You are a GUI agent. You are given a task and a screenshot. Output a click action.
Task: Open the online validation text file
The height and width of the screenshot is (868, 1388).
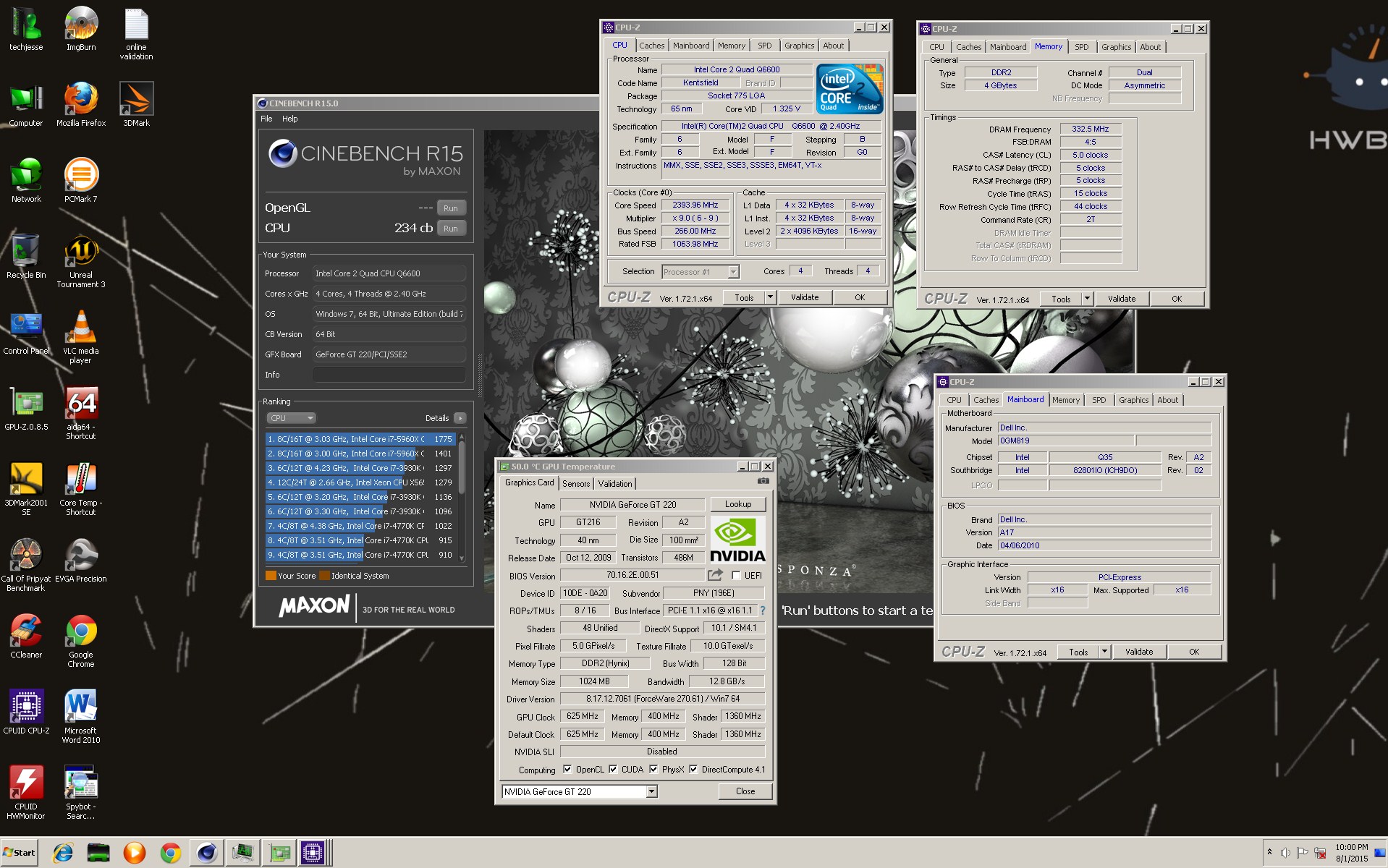pyautogui.click(x=136, y=33)
